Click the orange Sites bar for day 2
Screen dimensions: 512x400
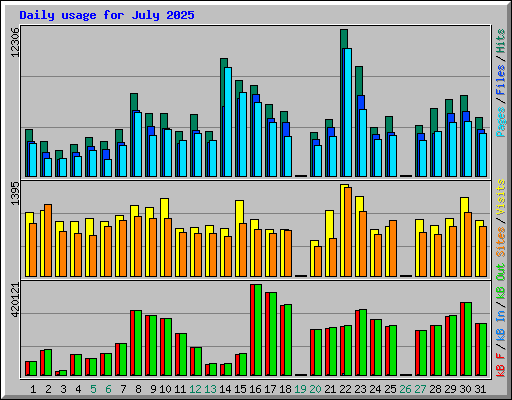pos(48,240)
